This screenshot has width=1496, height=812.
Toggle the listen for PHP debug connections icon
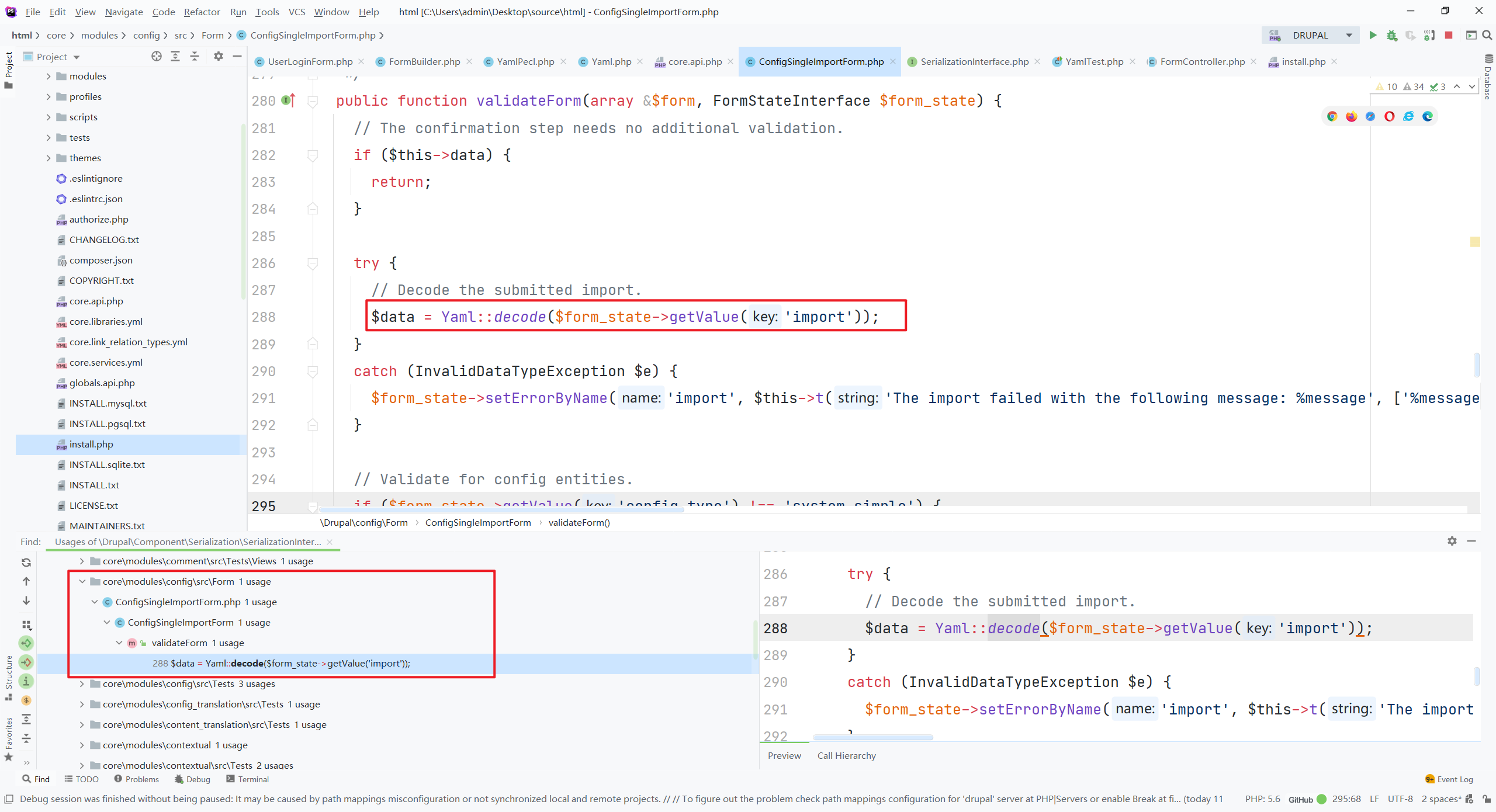1429,36
